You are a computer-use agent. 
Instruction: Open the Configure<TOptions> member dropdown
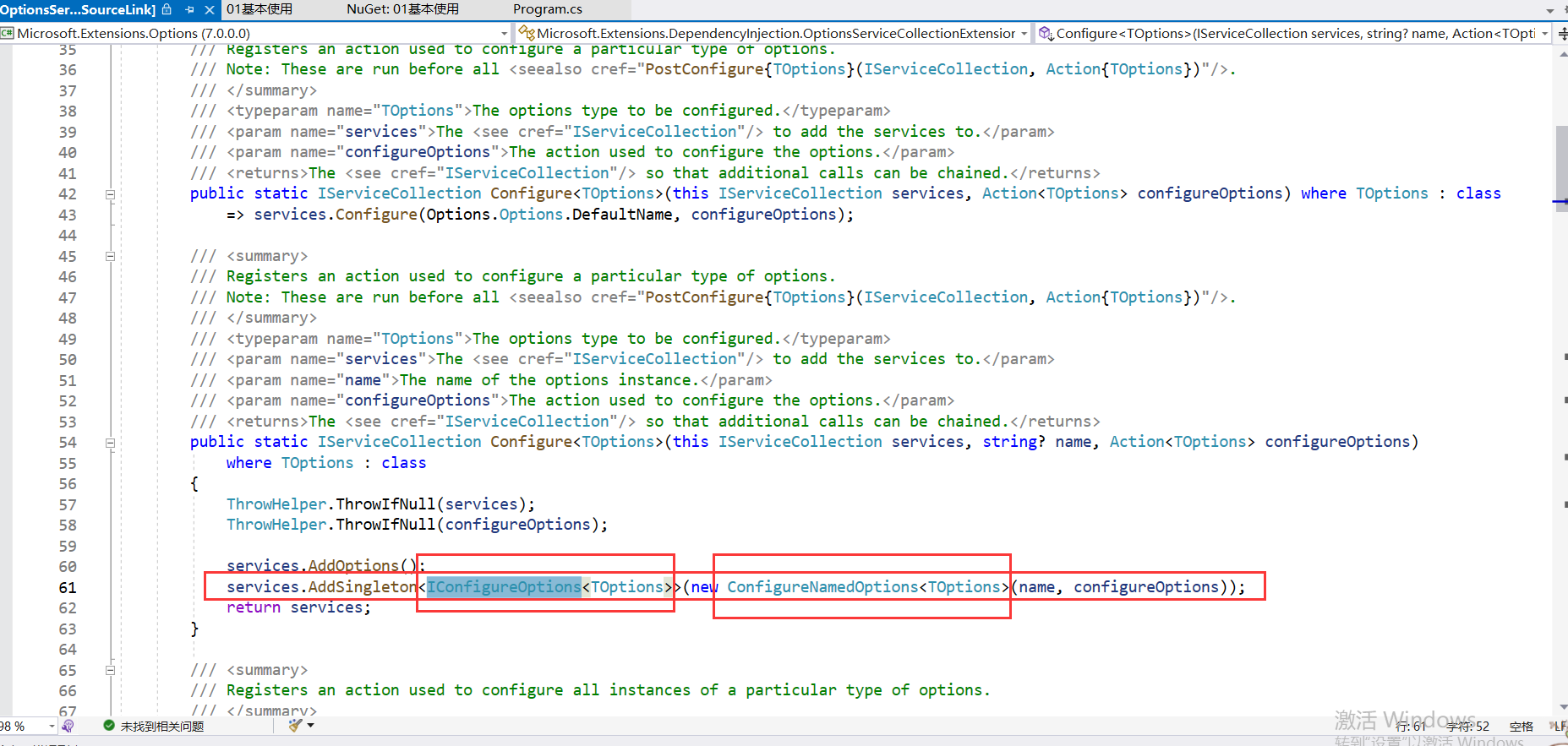[1544, 34]
